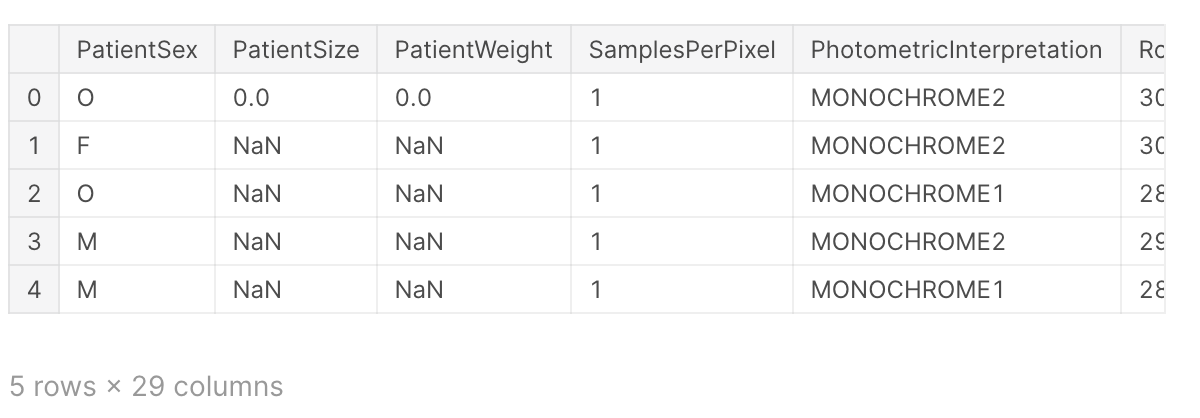Image resolution: width=1200 pixels, height=418 pixels.
Task: Click PatientSex value F in row 1
Action: pyautogui.click(x=84, y=146)
